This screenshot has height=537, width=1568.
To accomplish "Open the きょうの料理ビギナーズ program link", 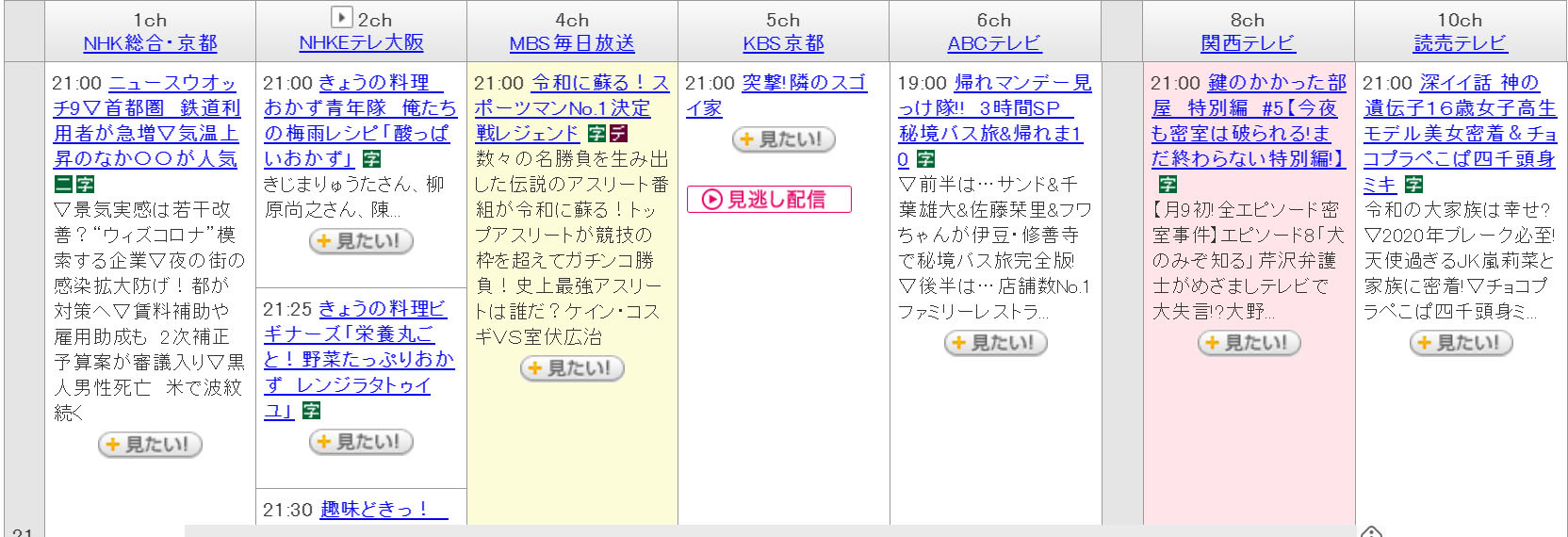I will coord(359,359).
